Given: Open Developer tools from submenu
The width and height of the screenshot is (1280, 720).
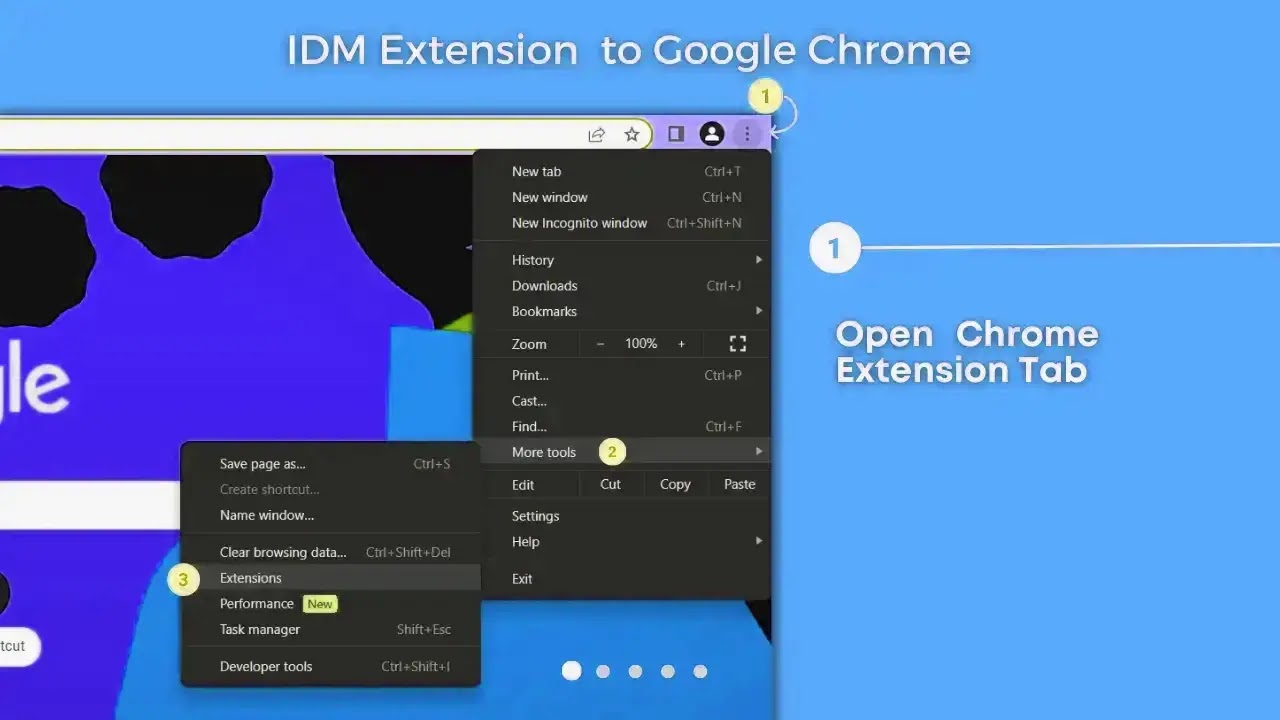Looking at the screenshot, I should (x=331, y=667).
